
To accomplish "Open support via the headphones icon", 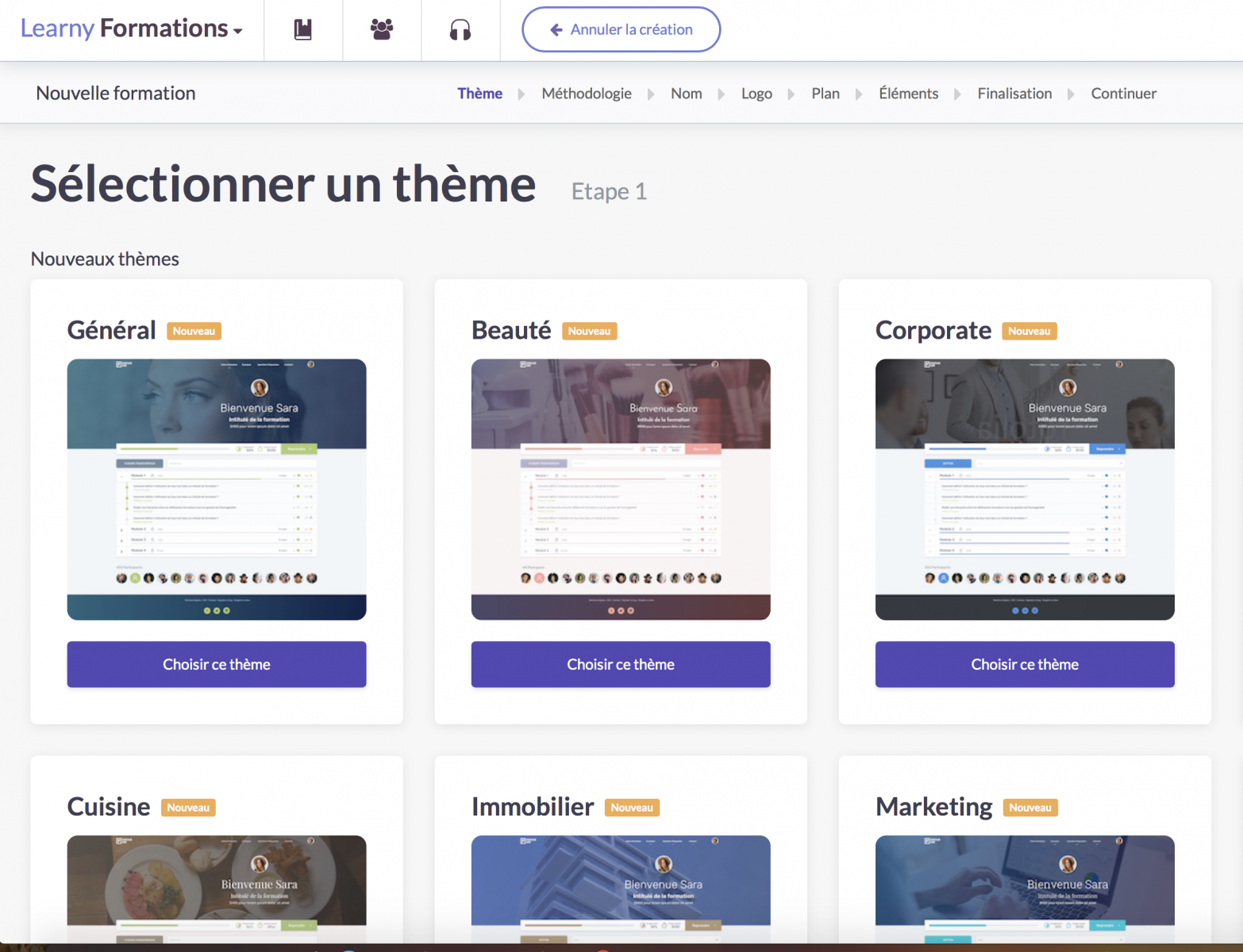I will [x=460, y=29].
